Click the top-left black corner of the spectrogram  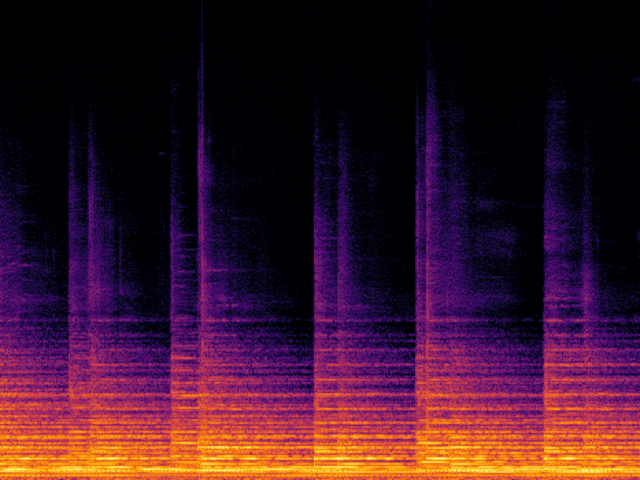pos(8,8)
